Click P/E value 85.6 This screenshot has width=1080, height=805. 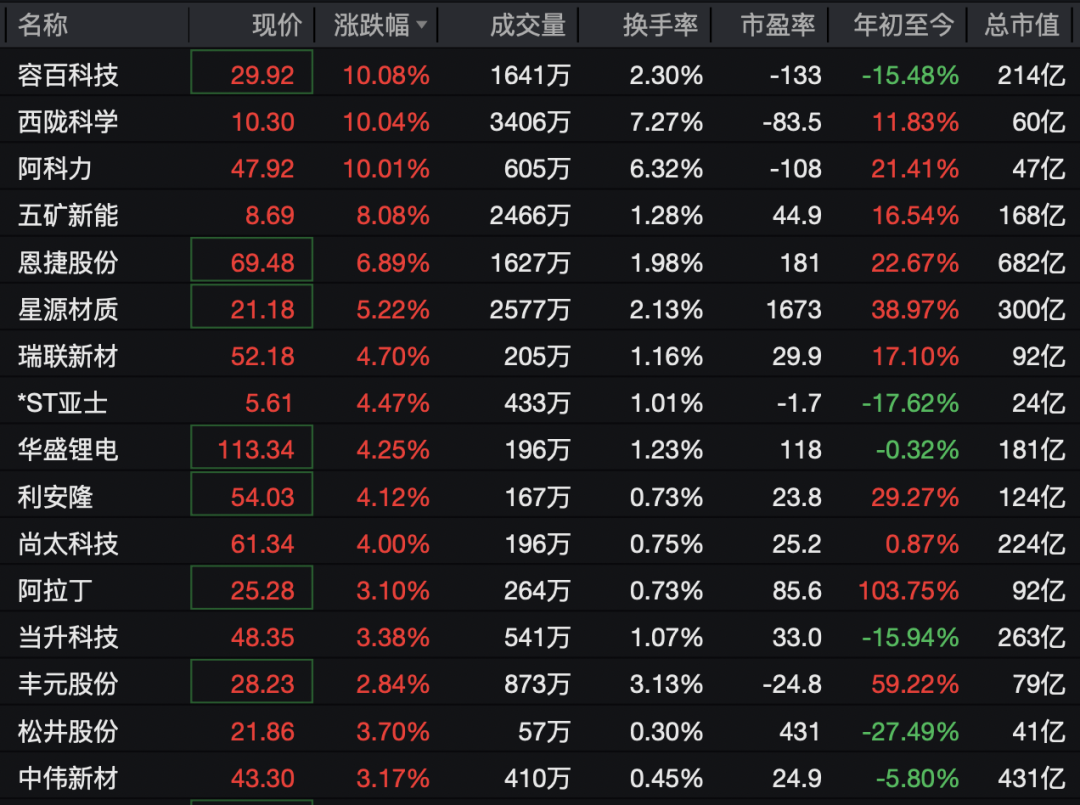coord(797,590)
